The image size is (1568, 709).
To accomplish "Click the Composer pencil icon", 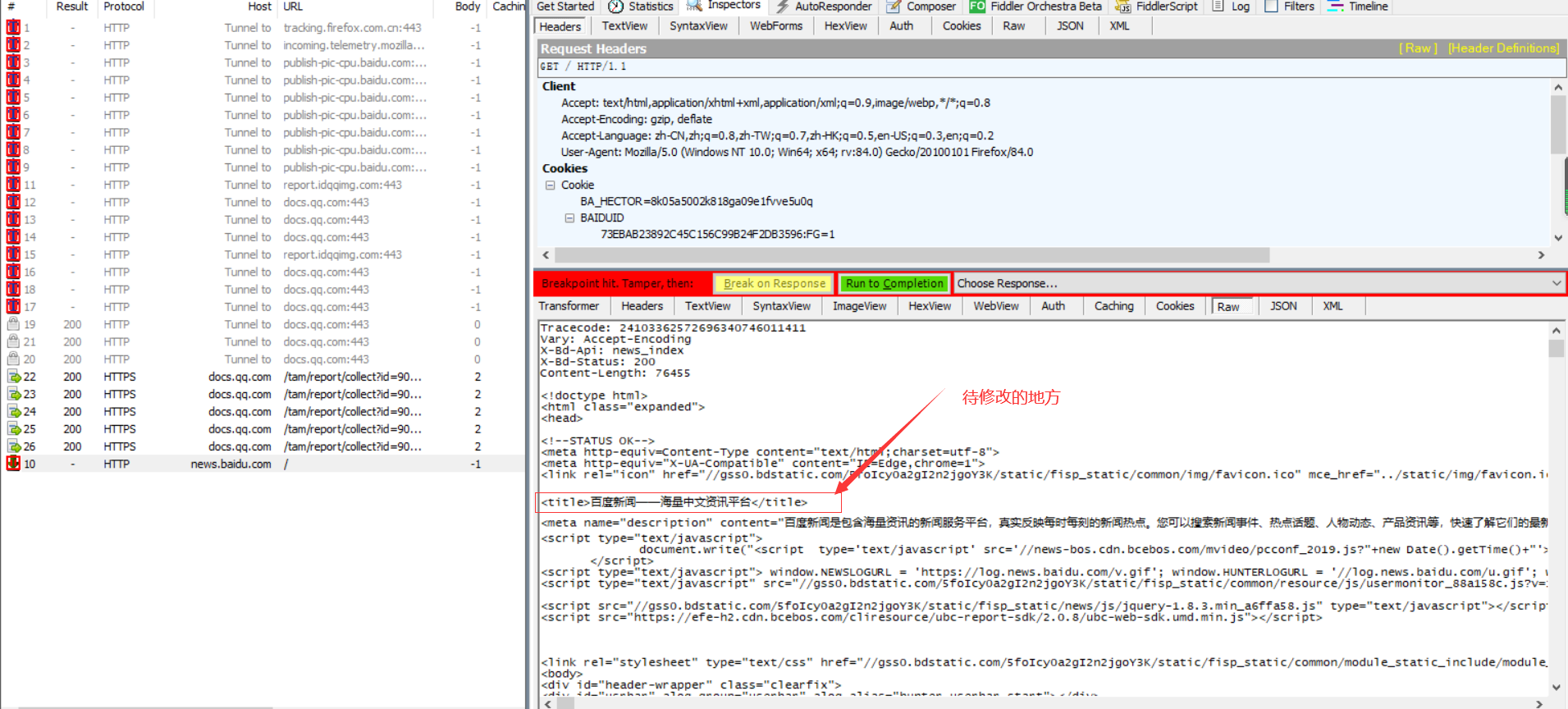I will tap(893, 7).
